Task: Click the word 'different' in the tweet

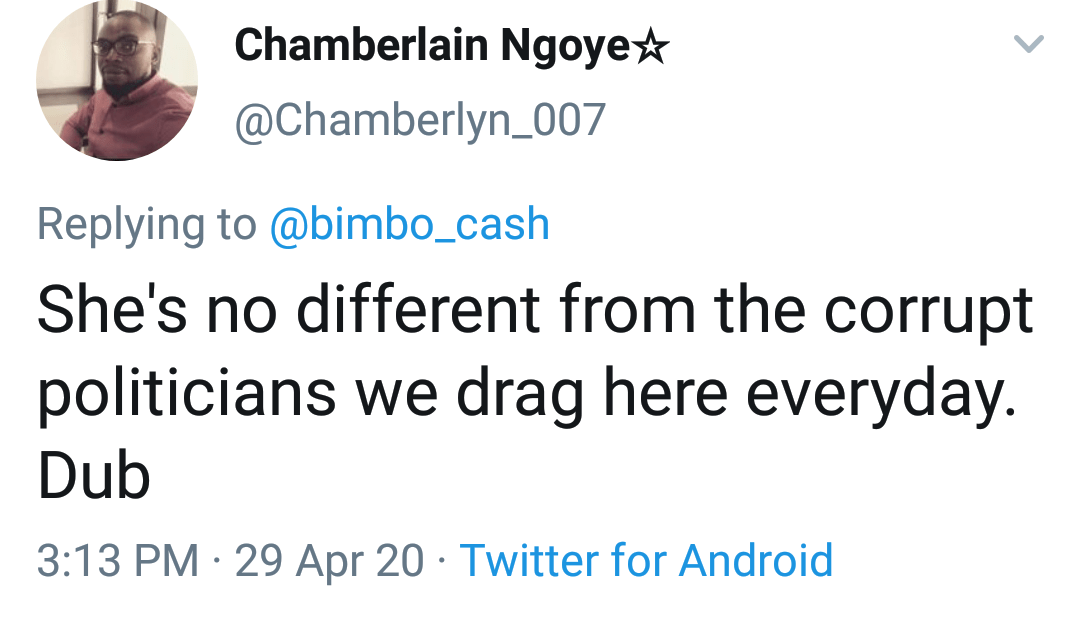Action: tap(418, 308)
